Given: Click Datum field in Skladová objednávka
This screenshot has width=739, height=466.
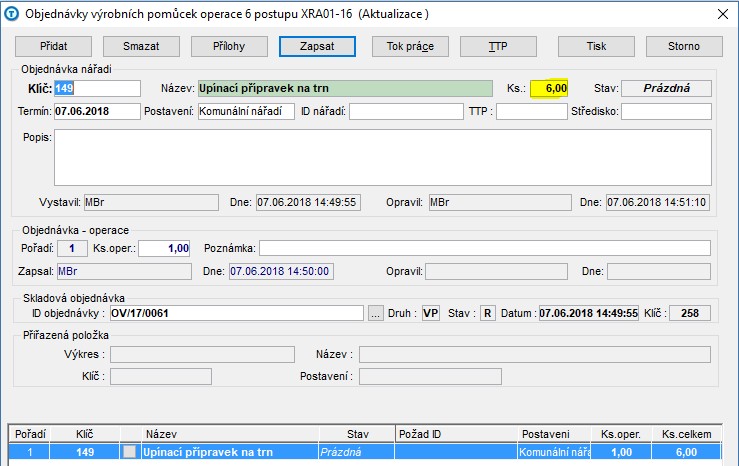Looking at the screenshot, I should pos(589,313).
